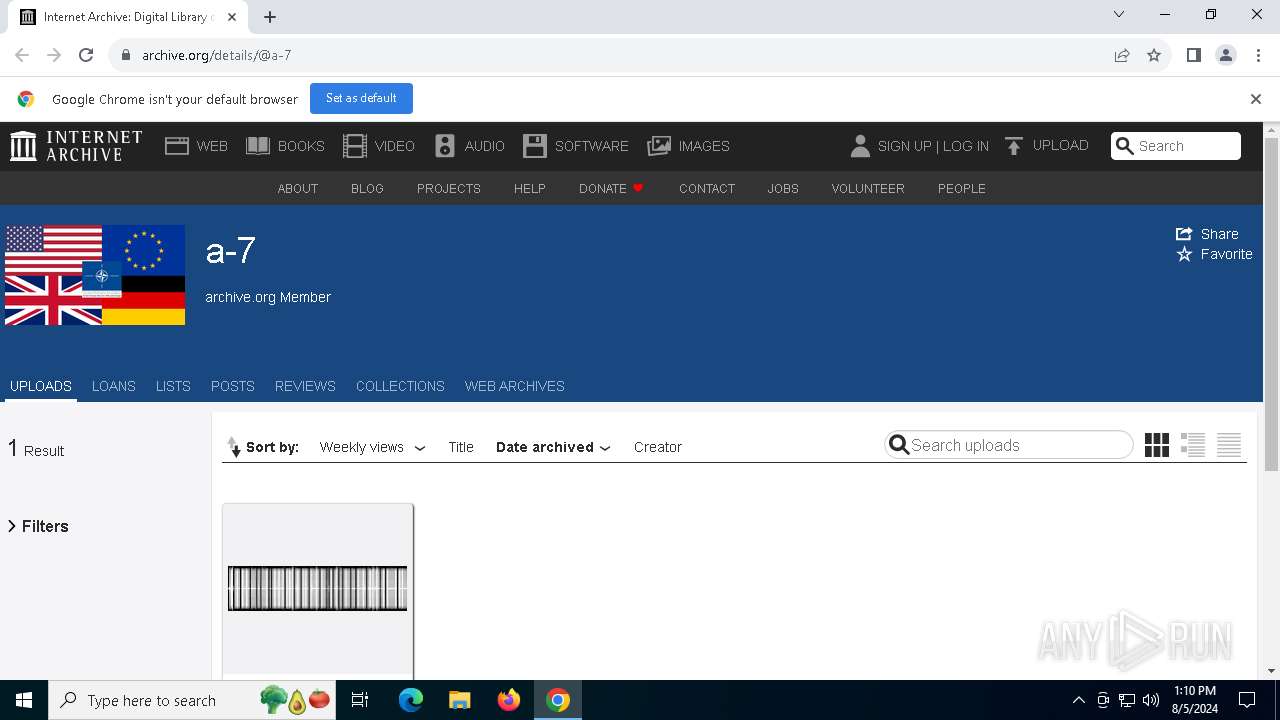Sort uploads by Title
The width and height of the screenshot is (1280, 720).
point(461,447)
